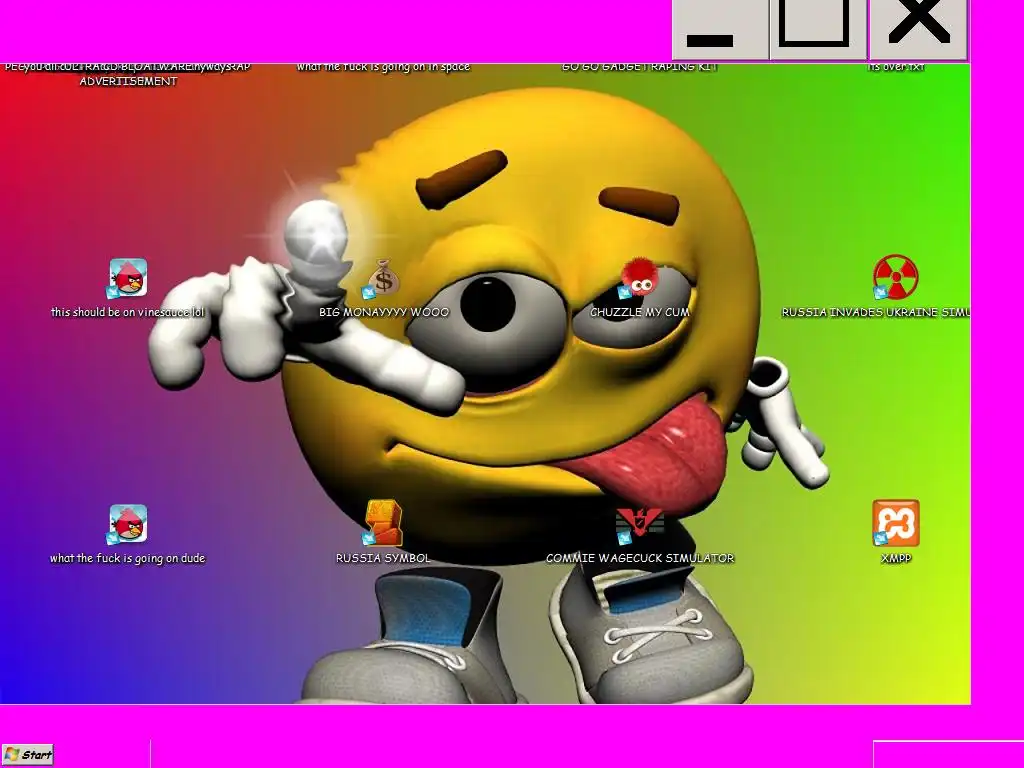Click the label ending 'going on in space'

tap(383, 67)
